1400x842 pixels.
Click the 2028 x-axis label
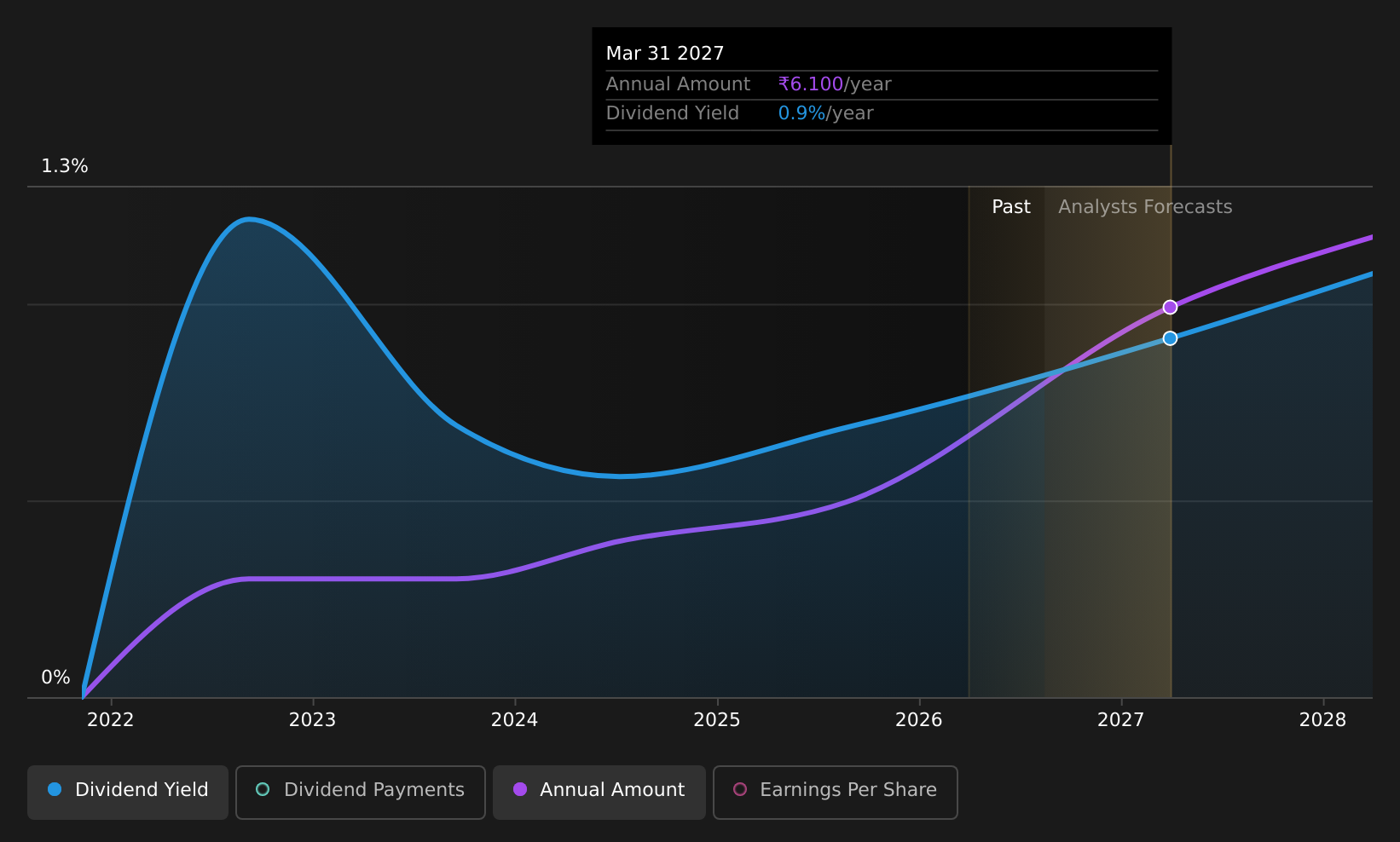[1322, 720]
